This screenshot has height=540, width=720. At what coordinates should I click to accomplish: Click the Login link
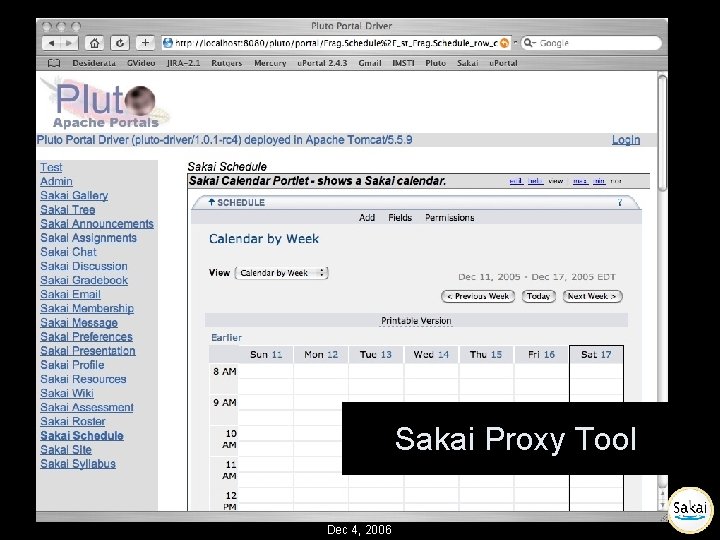click(x=626, y=140)
